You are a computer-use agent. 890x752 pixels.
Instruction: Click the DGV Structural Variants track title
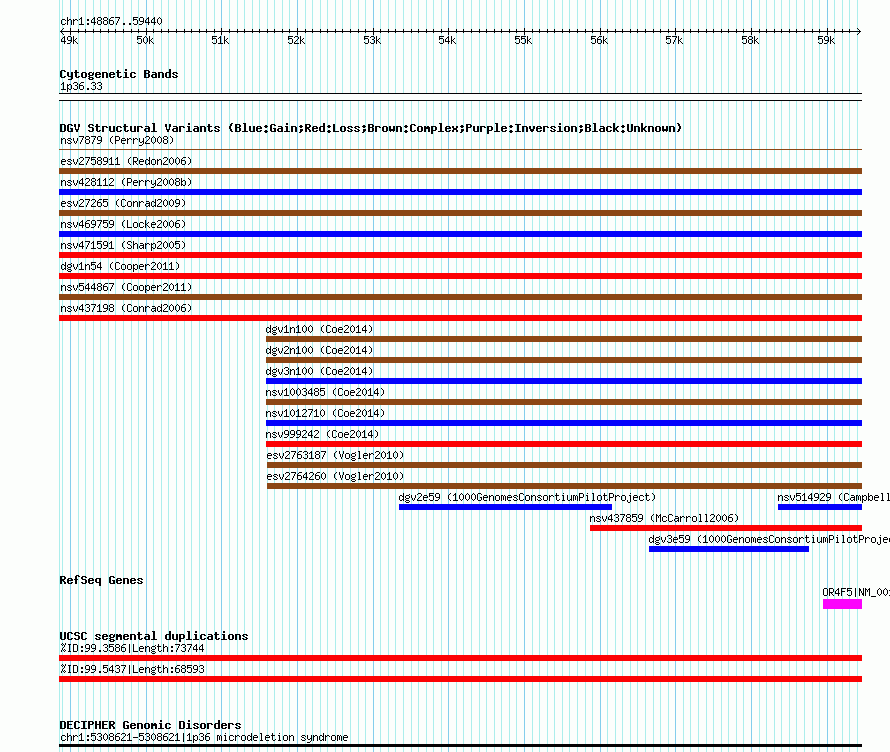[371, 128]
